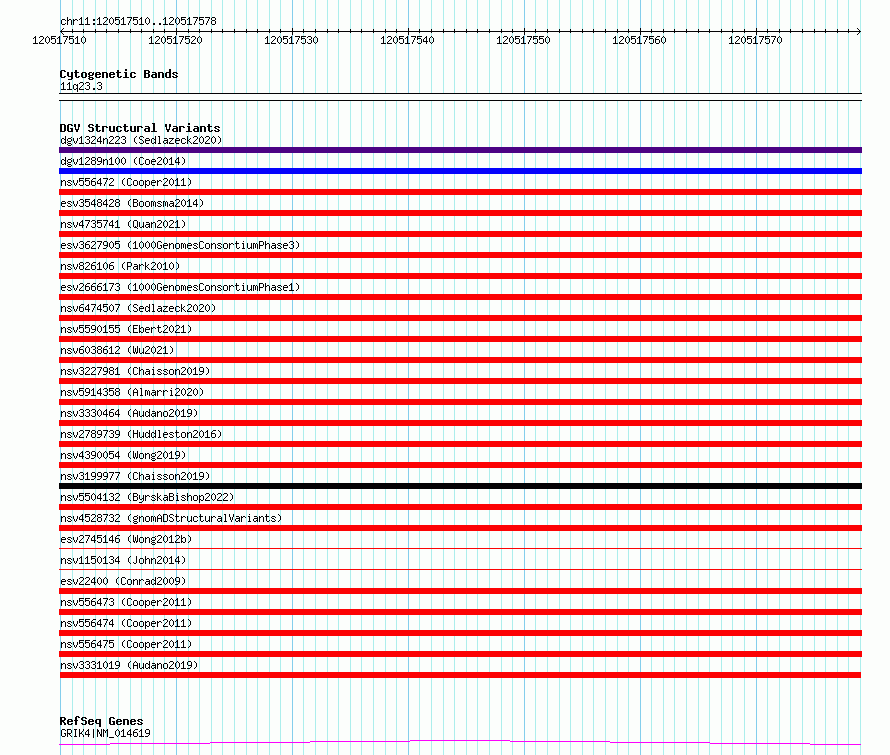Open the RefSeq Genes track heading
Viewport: 890px width, 755px height.
102,721
